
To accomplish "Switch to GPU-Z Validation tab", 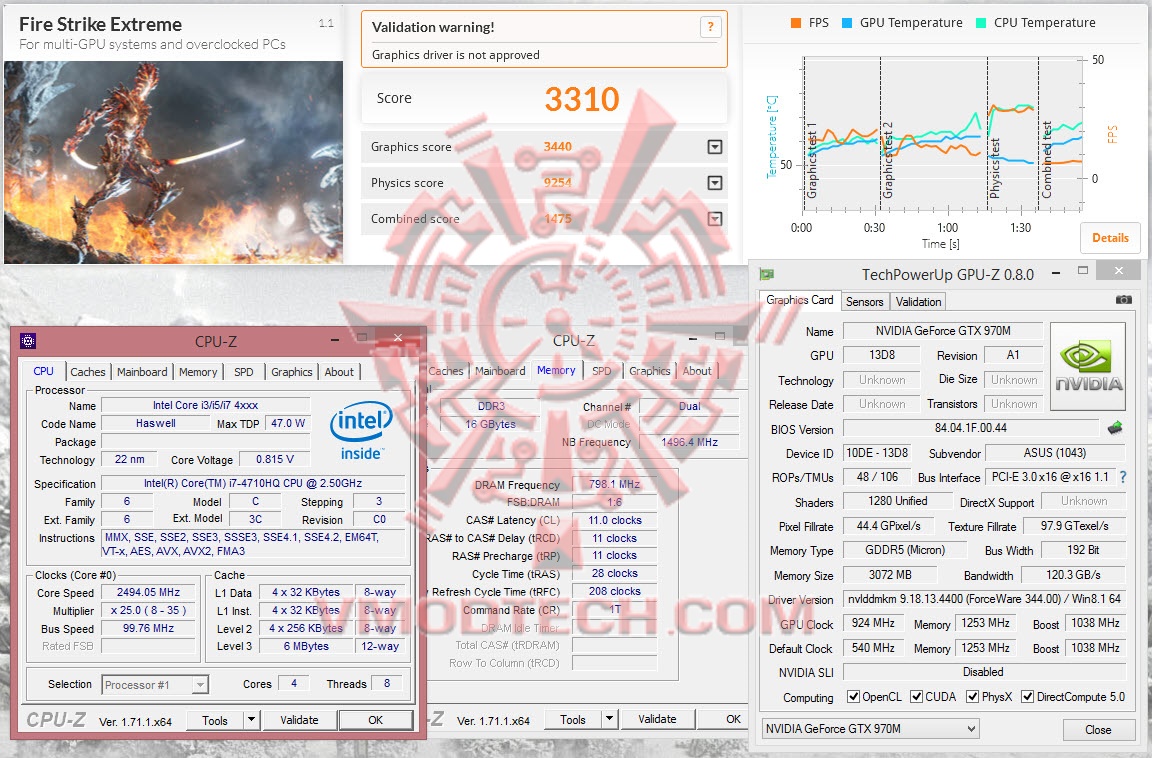I will point(918,301).
